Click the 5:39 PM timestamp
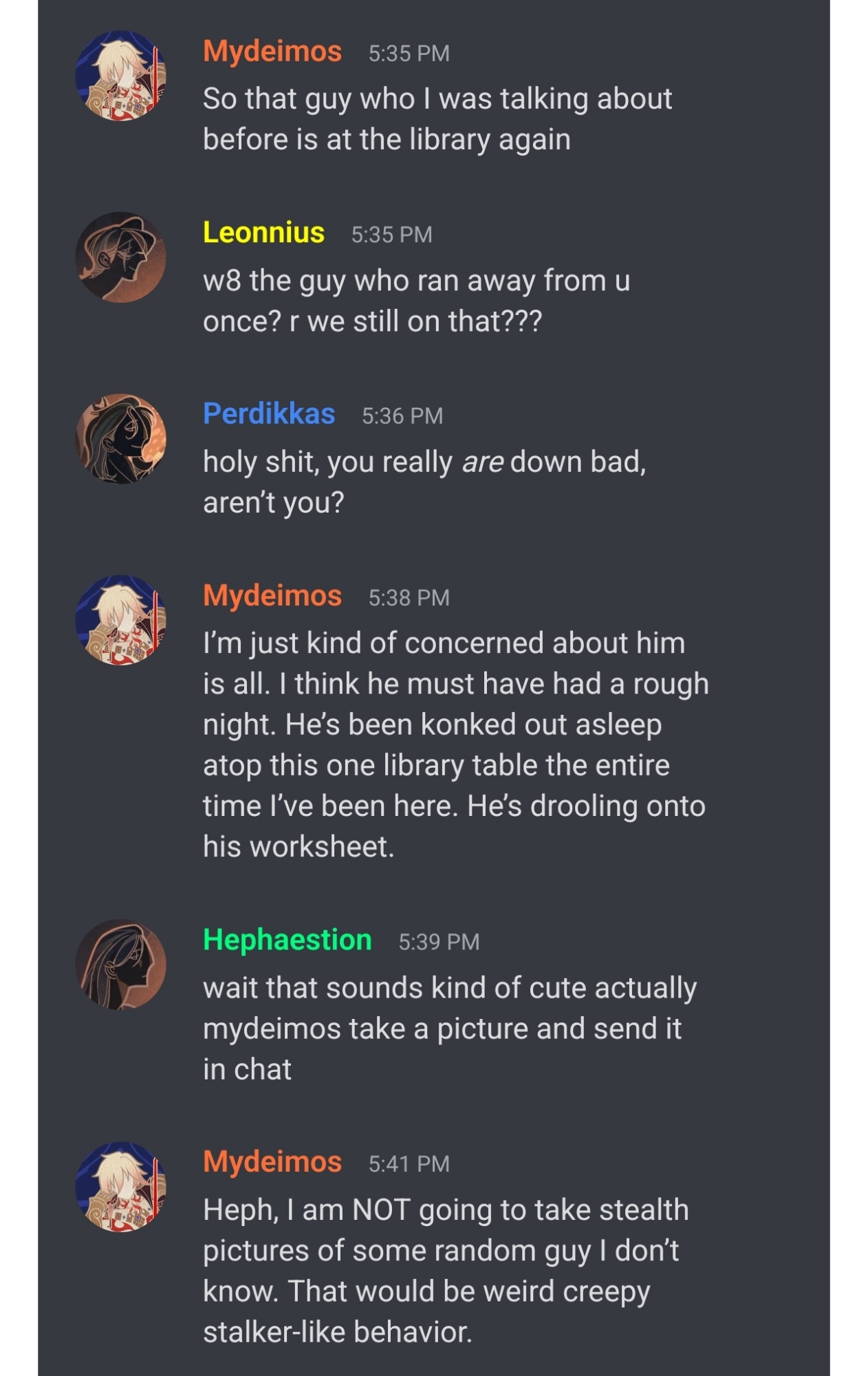Screen dimensions: 868x1376 (x=439, y=942)
